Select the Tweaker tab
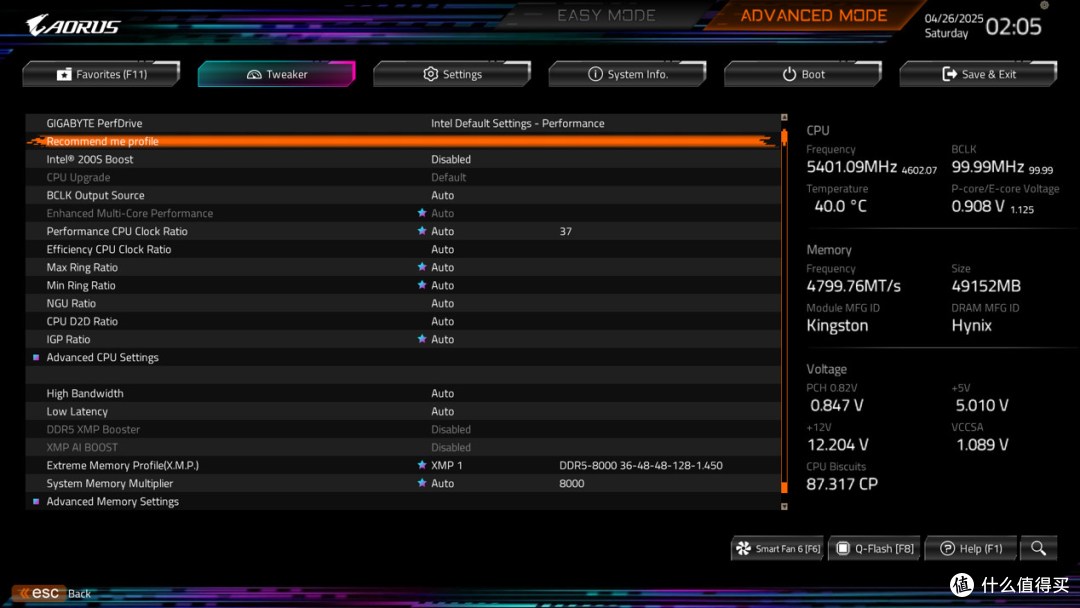 [x=276, y=74]
